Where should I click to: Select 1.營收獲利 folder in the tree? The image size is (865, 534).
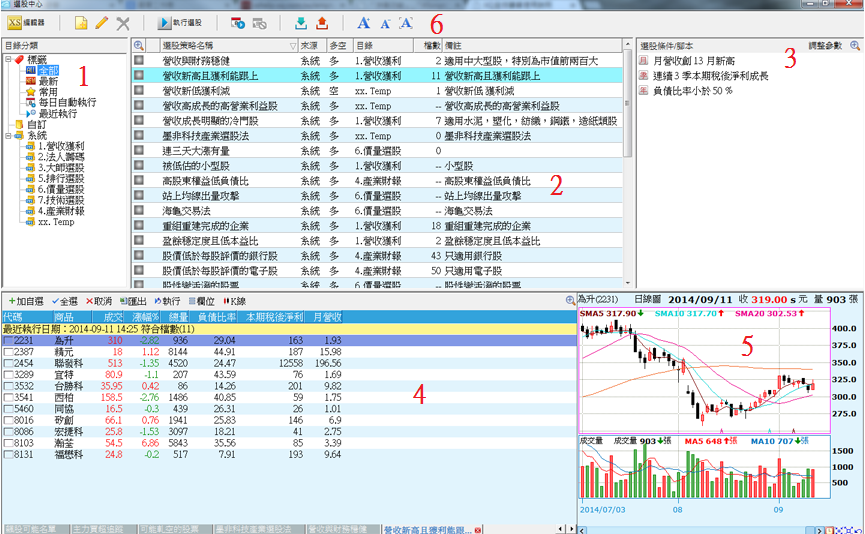[56, 146]
